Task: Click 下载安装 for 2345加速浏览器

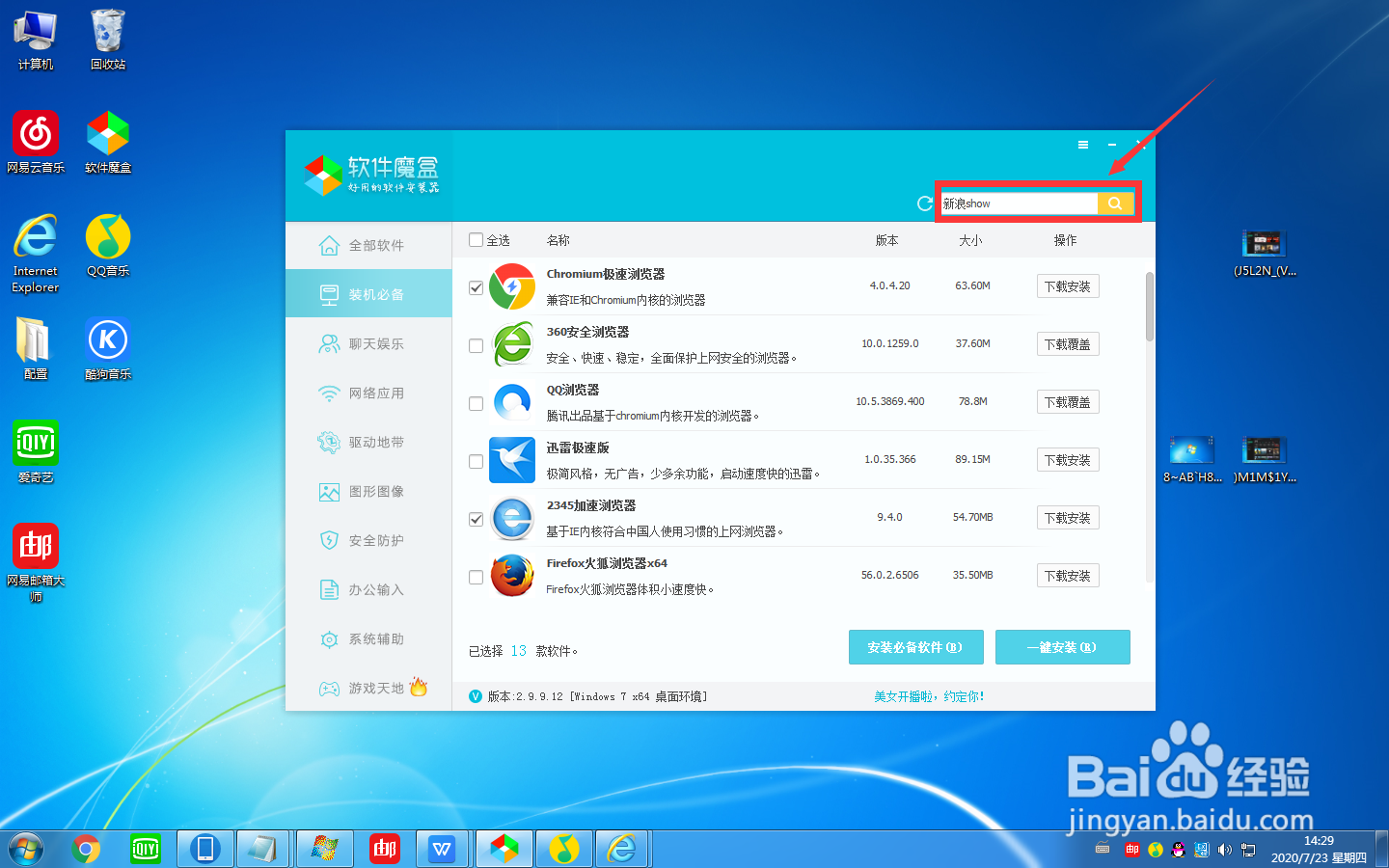Action: coord(1068,518)
